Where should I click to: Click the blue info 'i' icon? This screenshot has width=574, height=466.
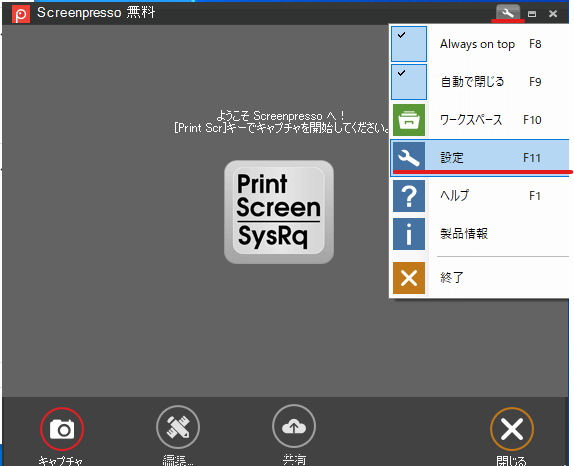click(x=409, y=234)
